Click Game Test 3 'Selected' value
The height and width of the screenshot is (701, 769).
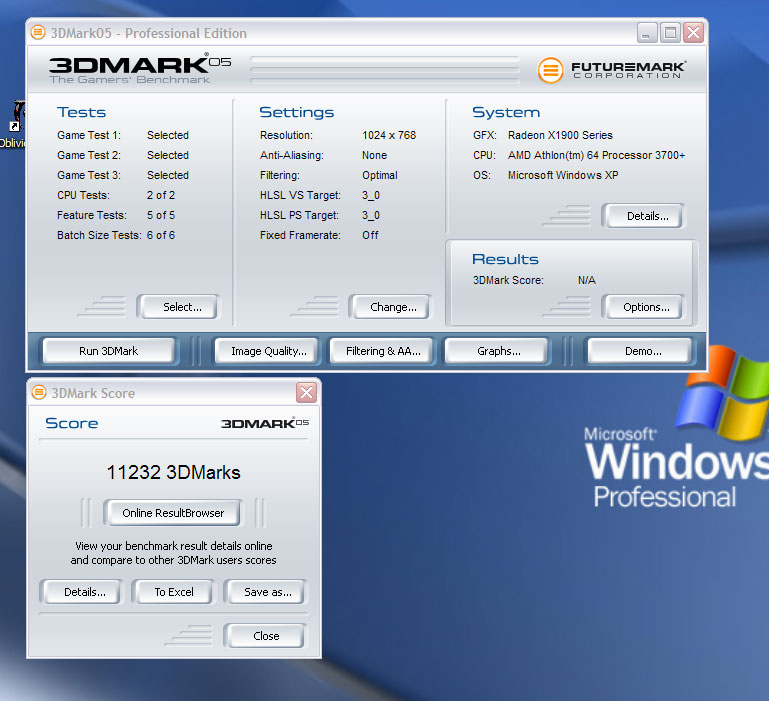tap(168, 176)
